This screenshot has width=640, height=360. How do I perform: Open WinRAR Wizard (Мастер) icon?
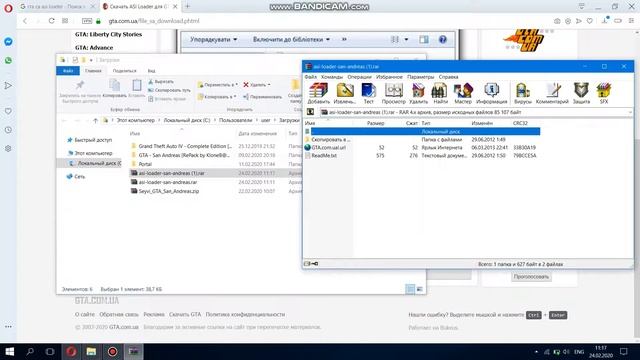pyautogui.click(x=463, y=93)
